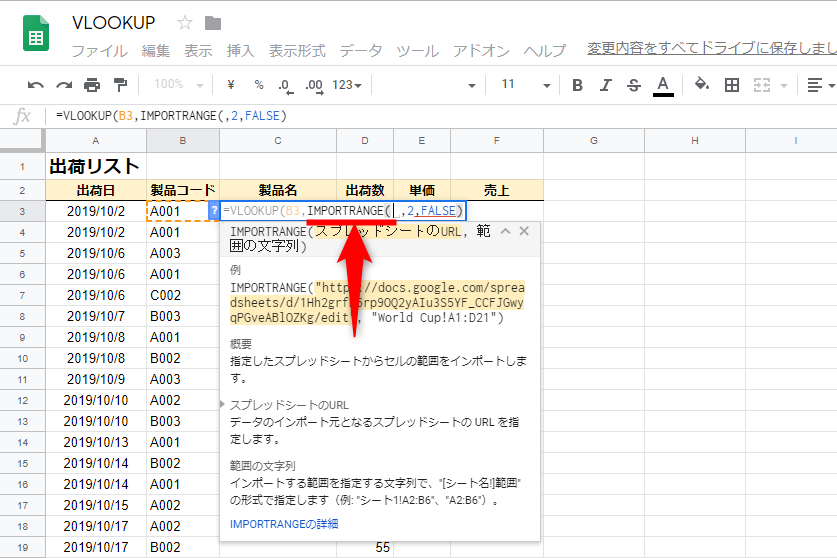Redo the last action
This screenshot has height=558, width=837.
point(64,85)
